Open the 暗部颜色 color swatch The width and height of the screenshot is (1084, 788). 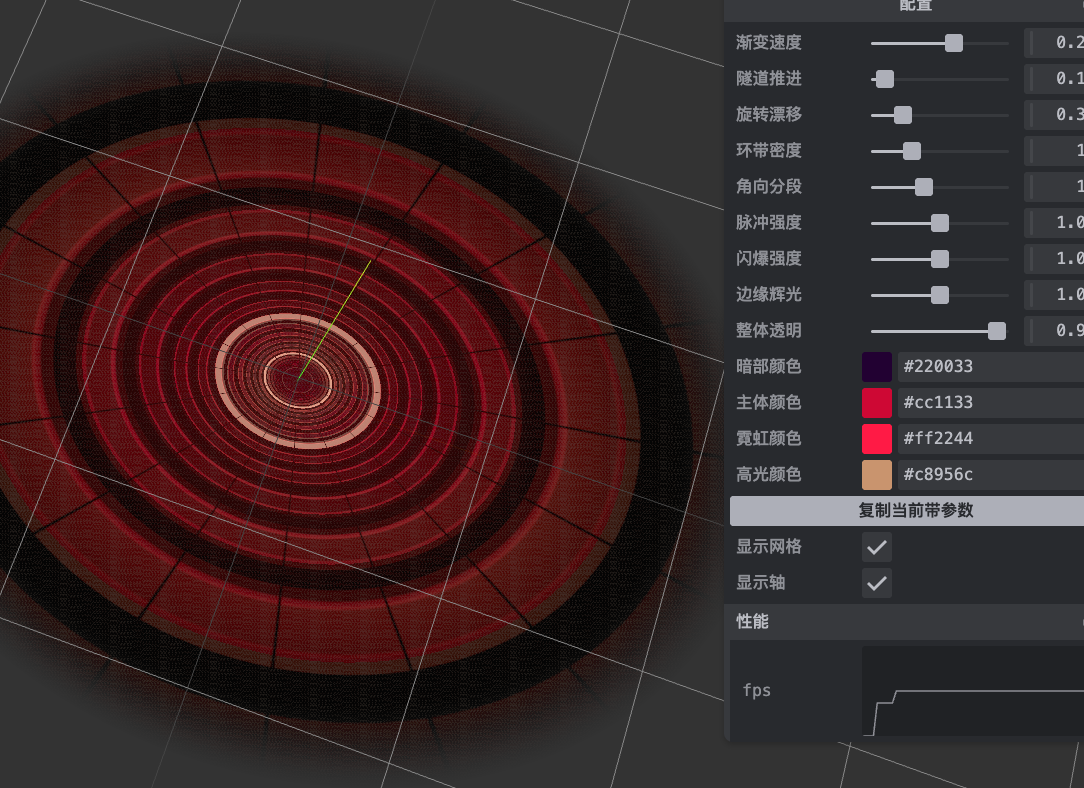point(877,366)
